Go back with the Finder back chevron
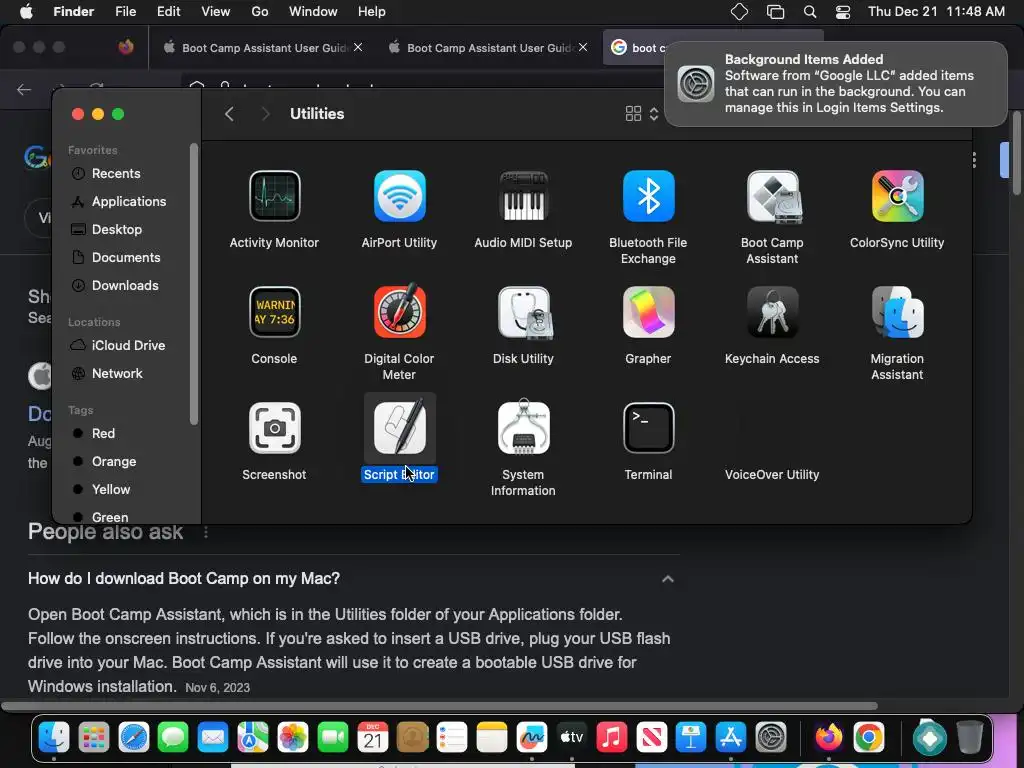1024x768 pixels. [x=229, y=114]
